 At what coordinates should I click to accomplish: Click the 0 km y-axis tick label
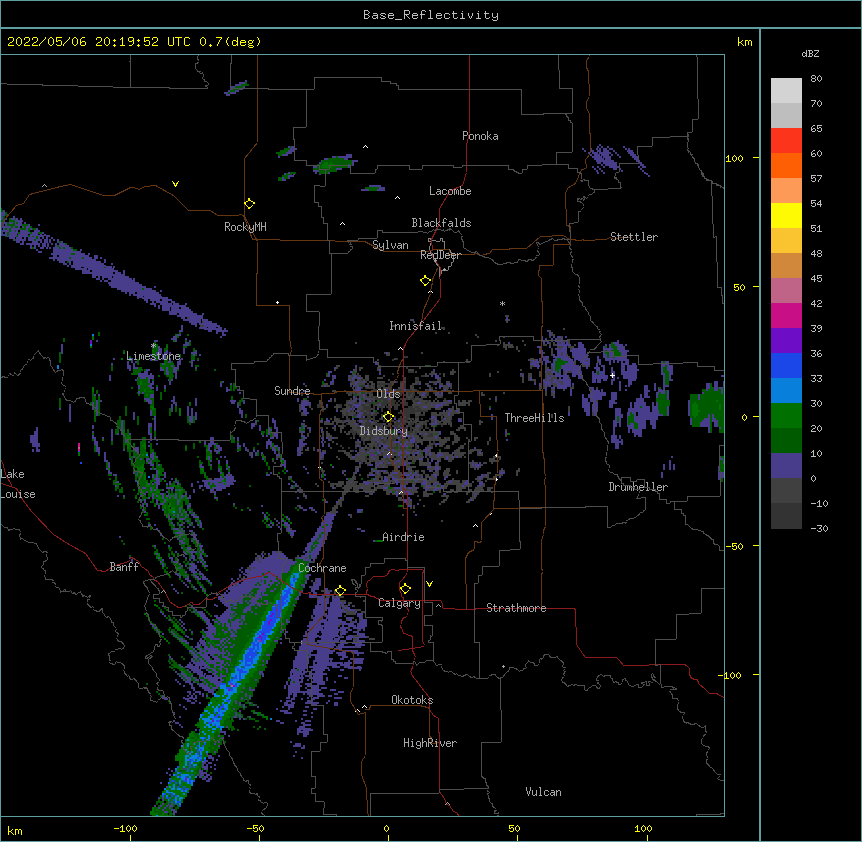point(744,418)
